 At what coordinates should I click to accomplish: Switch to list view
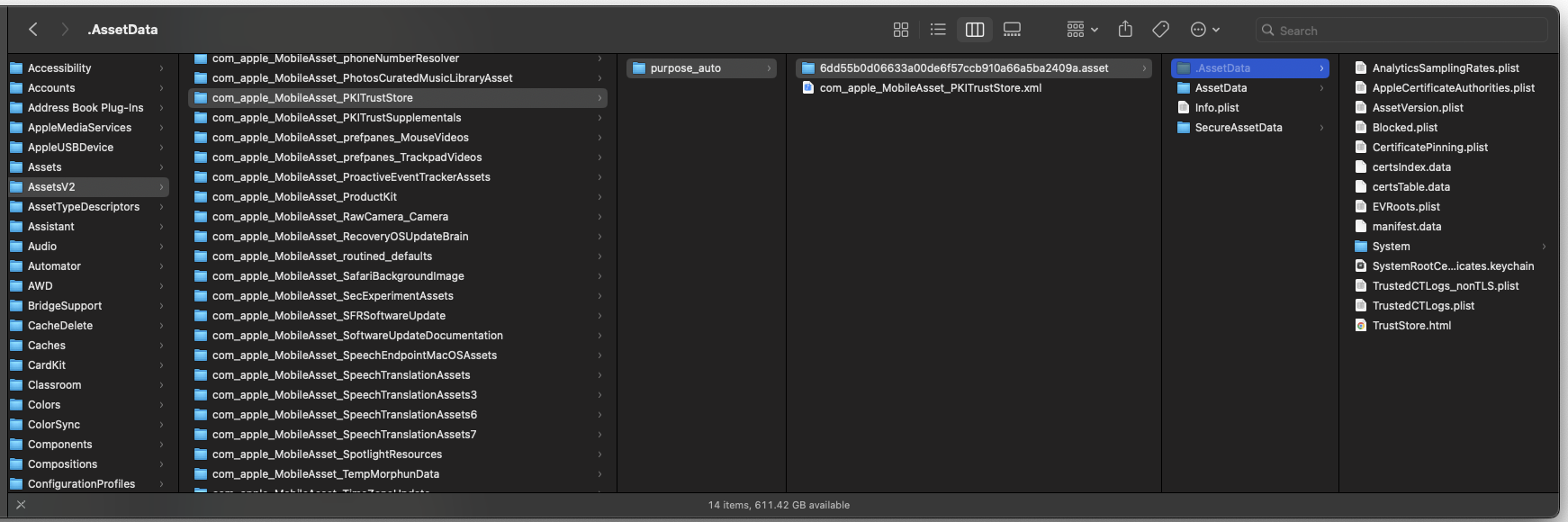click(938, 30)
